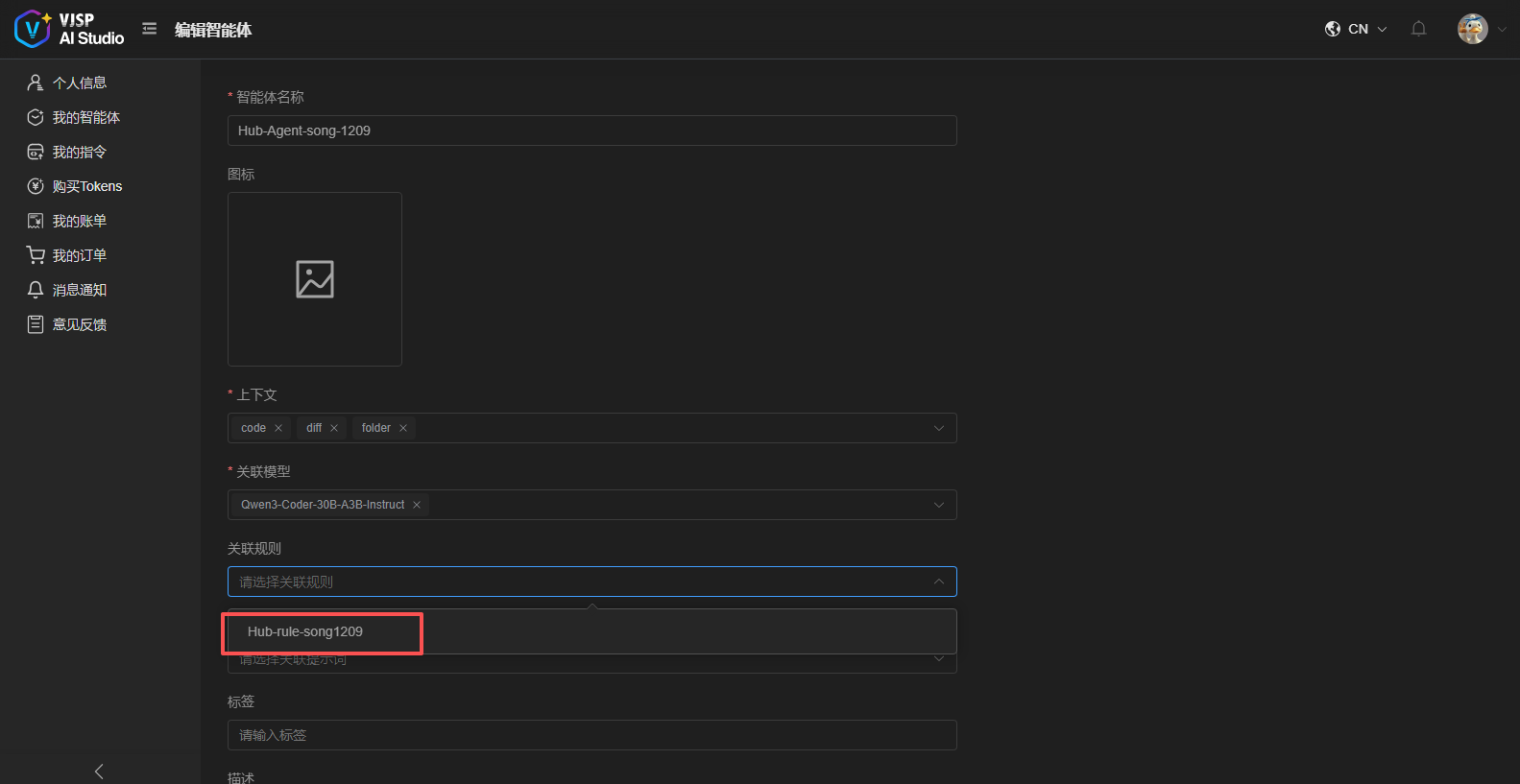Image resolution: width=1520 pixels, height=784 pixels.
Task: Click the globe language icon
Action: point(1333,29)
